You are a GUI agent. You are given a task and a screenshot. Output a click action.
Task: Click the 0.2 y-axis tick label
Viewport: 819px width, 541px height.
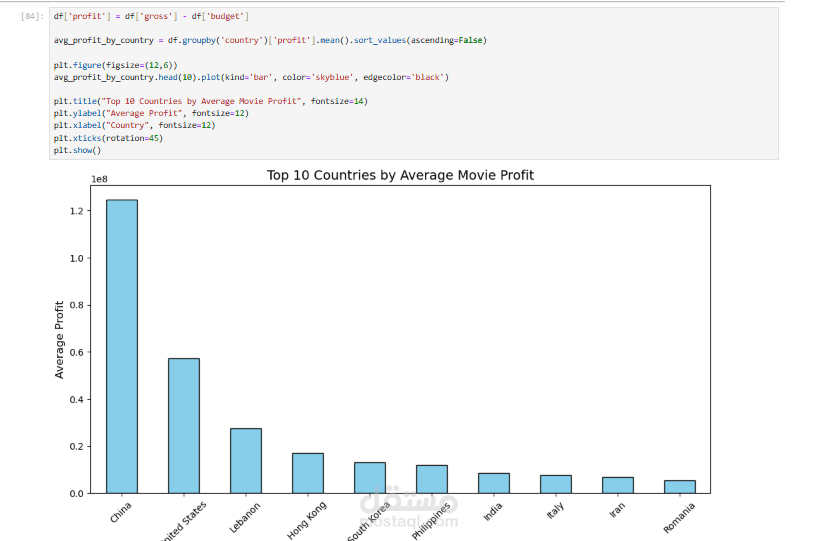[x=76, y=446]
